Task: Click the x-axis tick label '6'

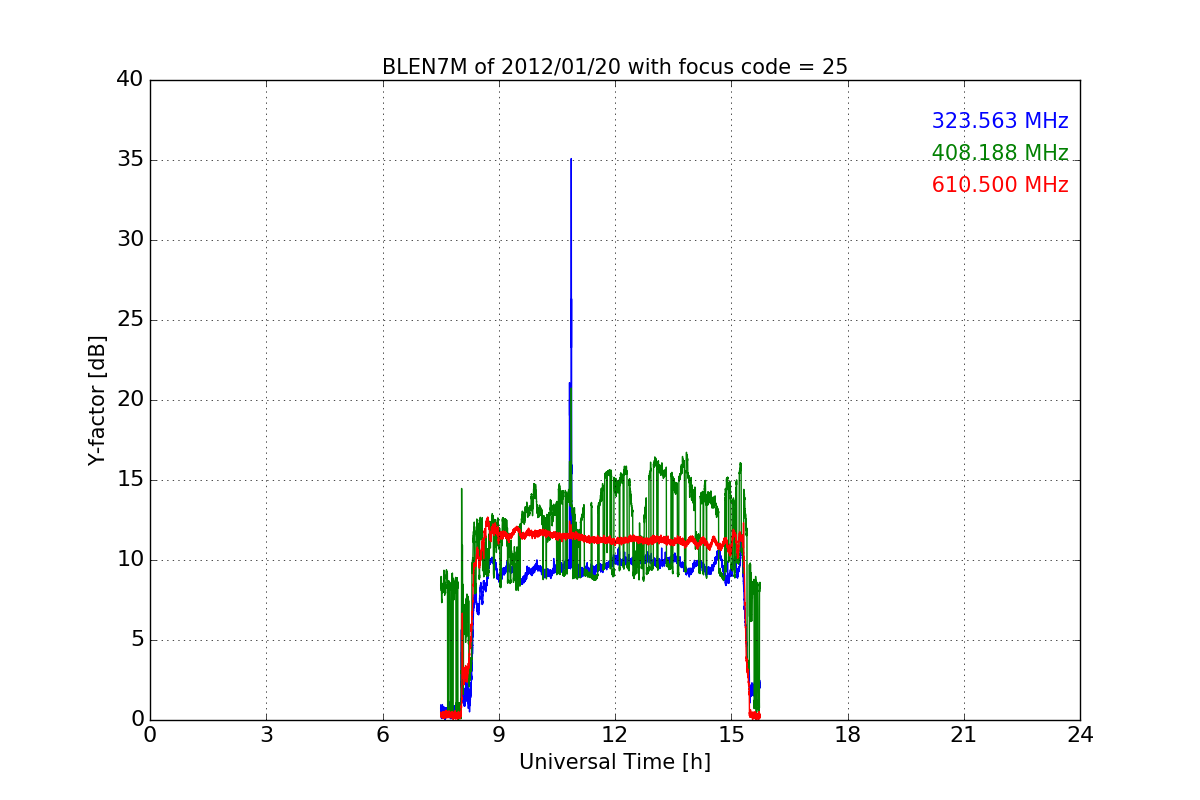Action: pyautogui.click(x=382, y=735)
